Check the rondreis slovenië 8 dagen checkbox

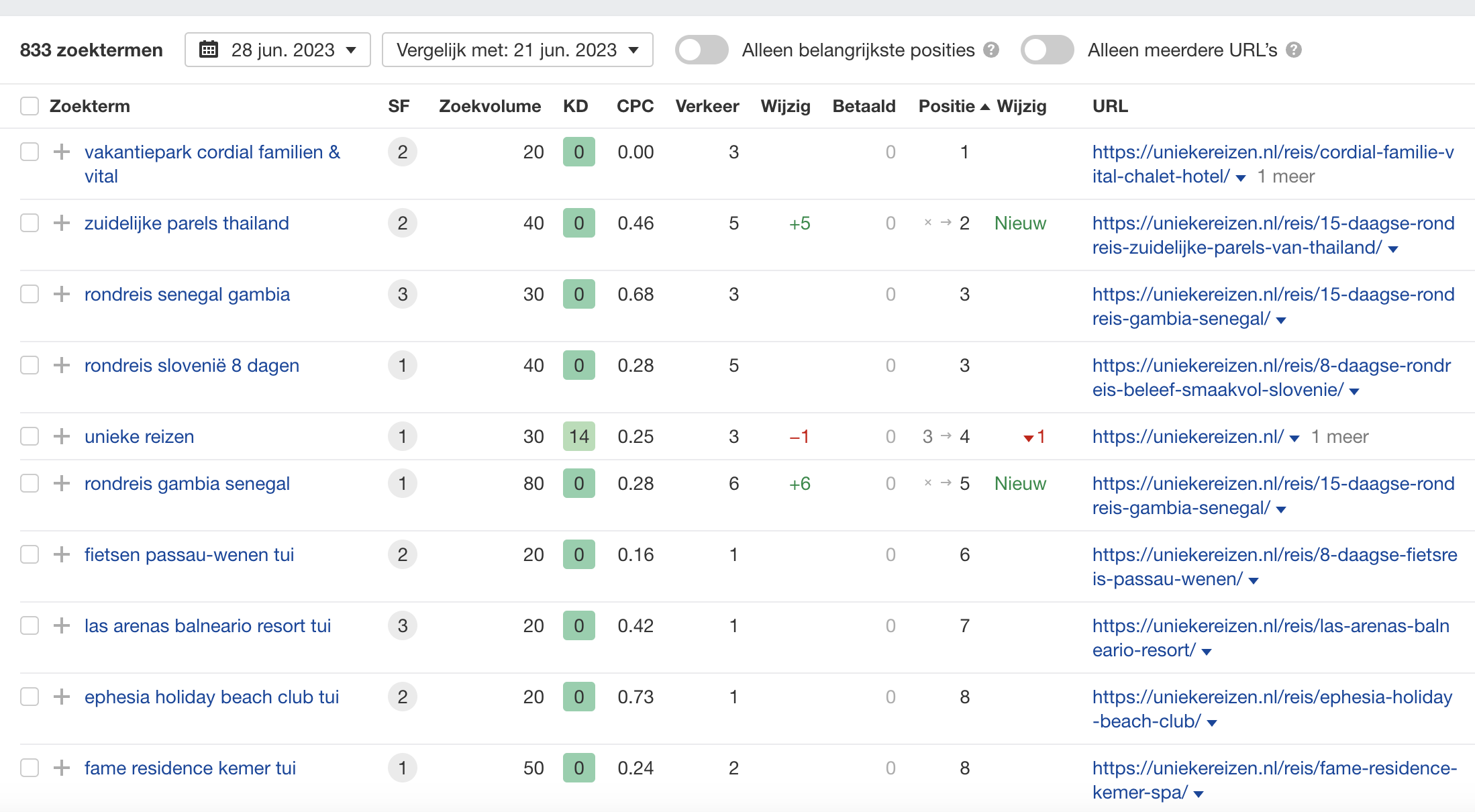pos(30,365)
